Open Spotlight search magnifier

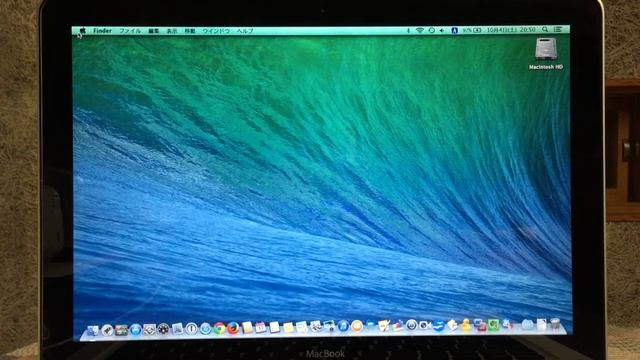tap(545, 29)
